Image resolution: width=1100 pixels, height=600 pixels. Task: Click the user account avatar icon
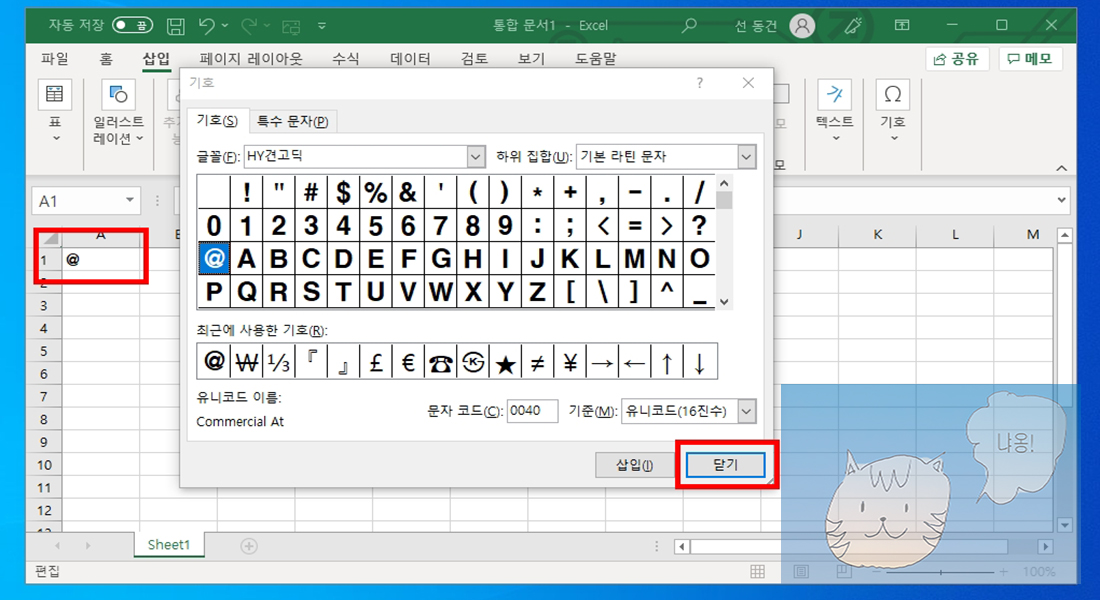(802, 26)
